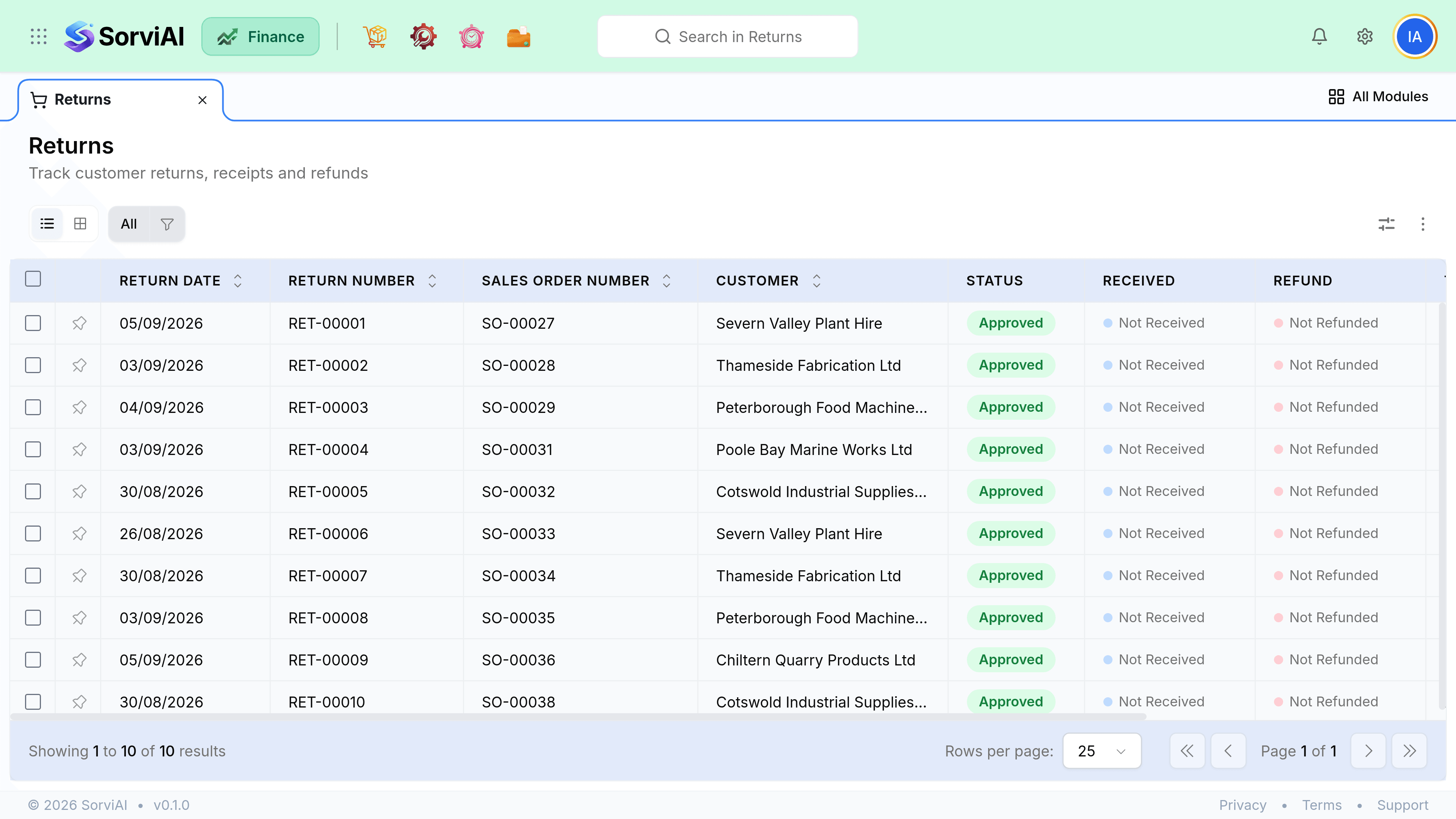This screenshot has width=1456, height=819.
Task: Open the apps grid launcher
Action: click(x=38, y=37)
